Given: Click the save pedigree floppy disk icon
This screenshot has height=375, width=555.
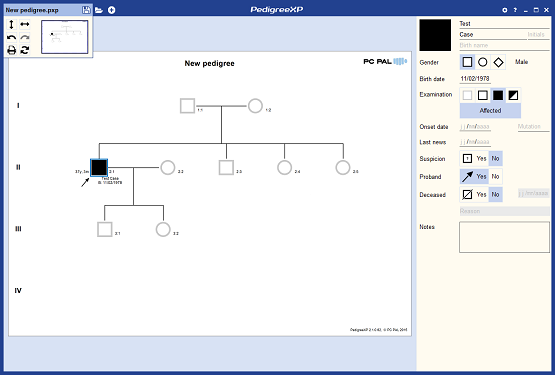Looking at the screenshot, I should point(86,10).
